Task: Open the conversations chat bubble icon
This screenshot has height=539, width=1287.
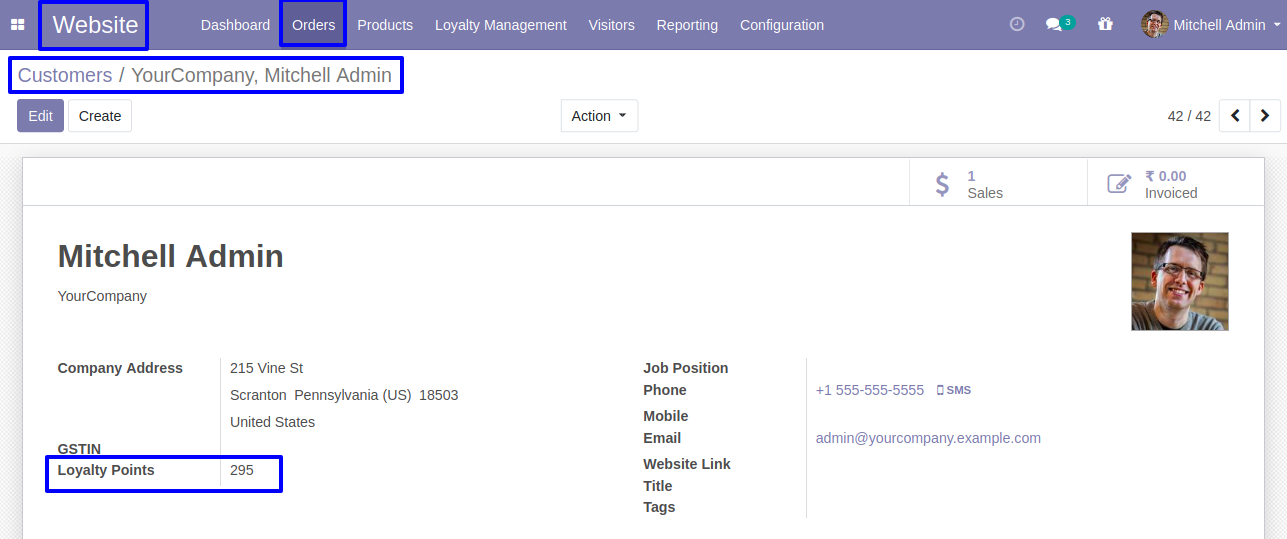Action: (x=1054, y=25)
